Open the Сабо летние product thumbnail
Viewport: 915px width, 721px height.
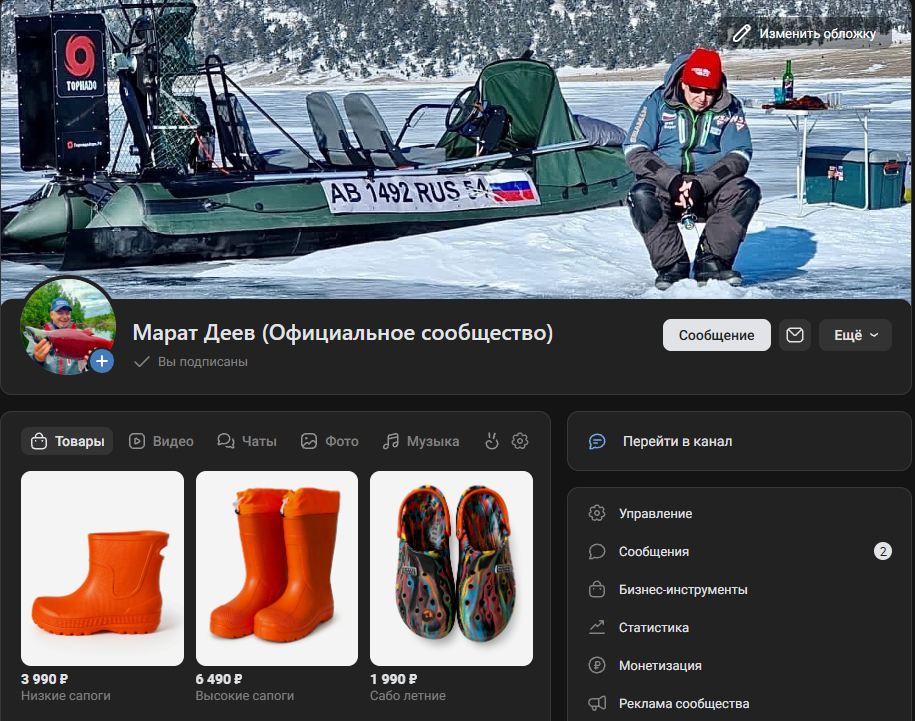coord(451,568)
